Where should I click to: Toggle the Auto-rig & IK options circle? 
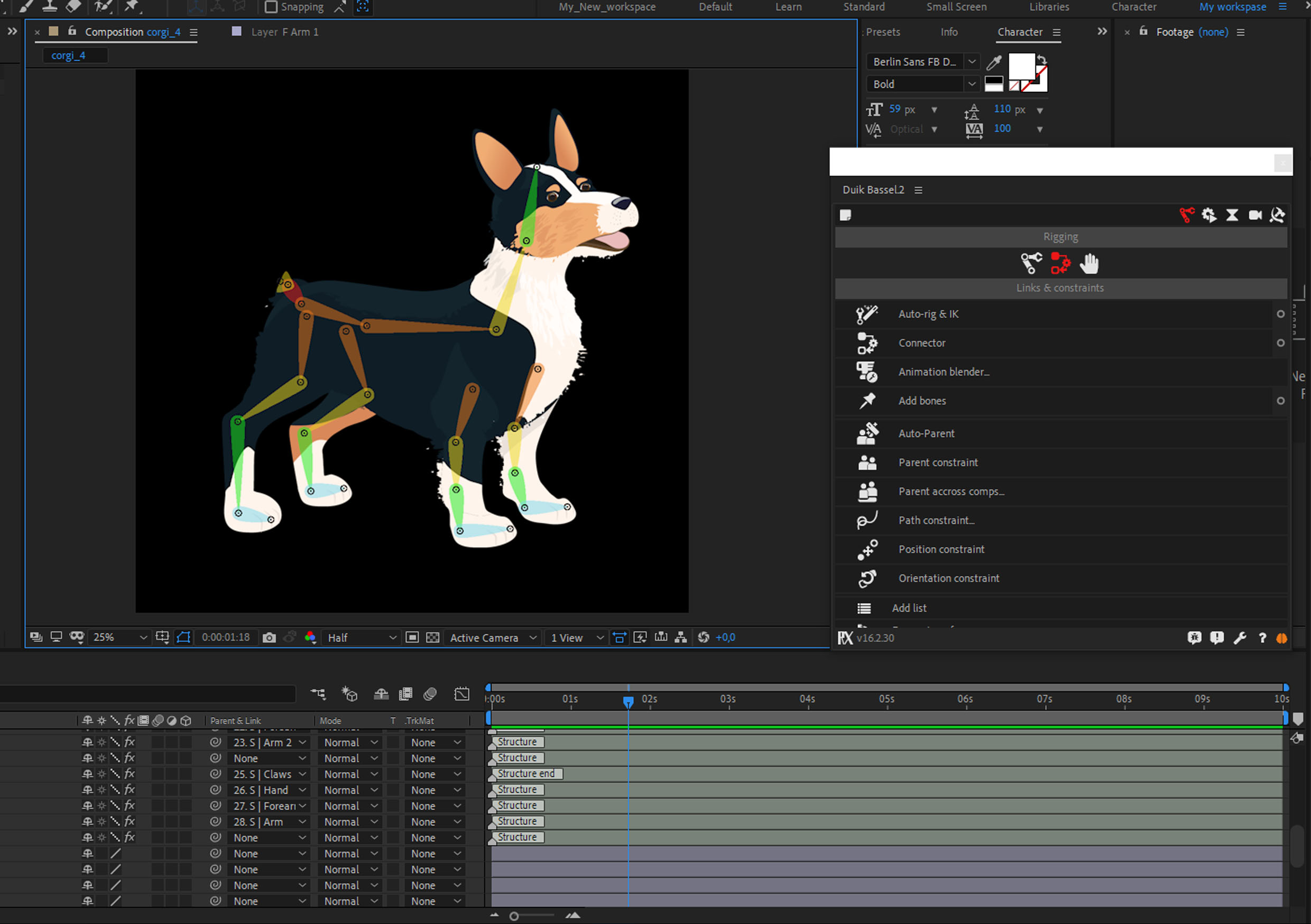(x=1280, y=314)
